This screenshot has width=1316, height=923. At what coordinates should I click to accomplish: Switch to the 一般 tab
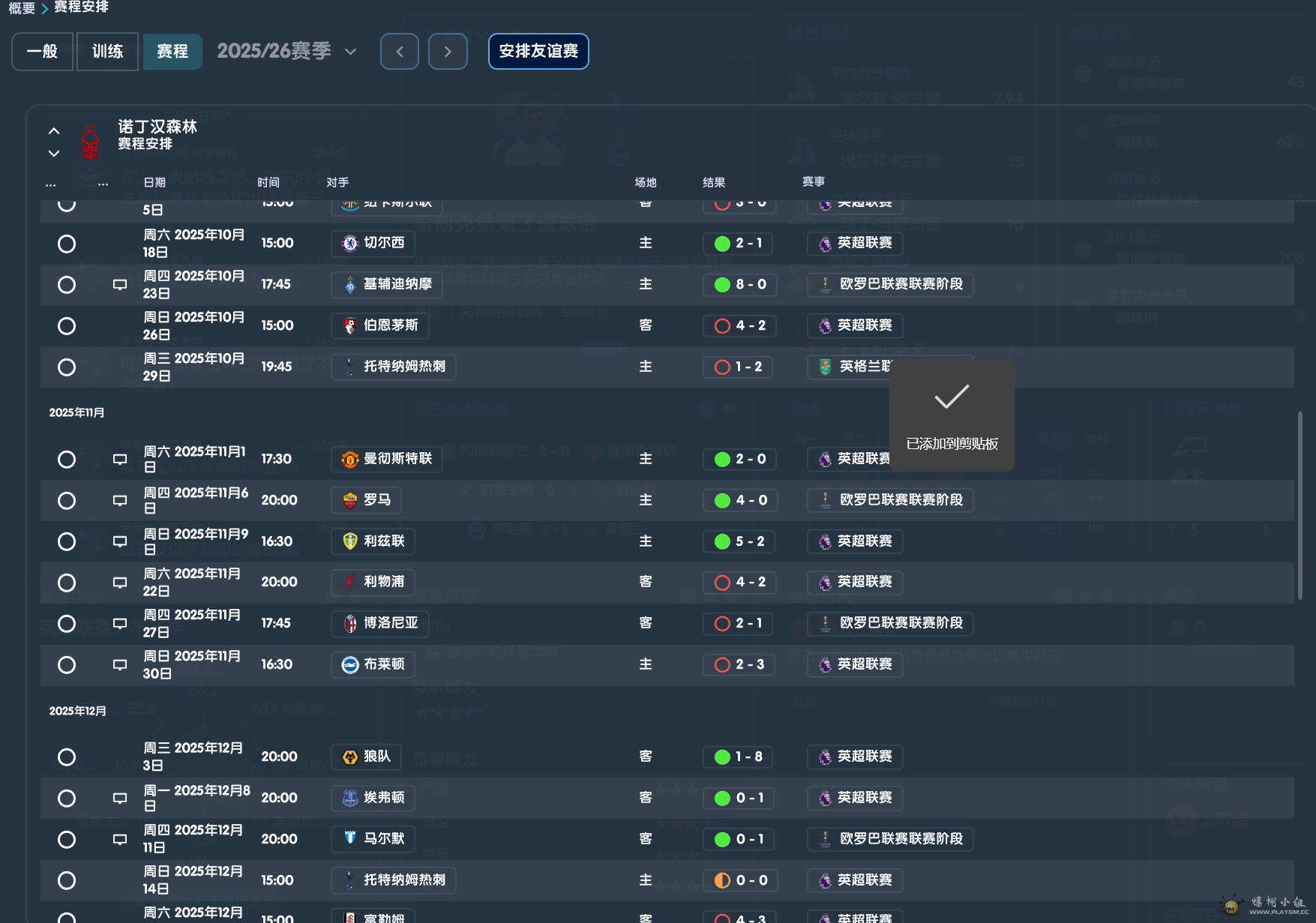pos(42,52)
